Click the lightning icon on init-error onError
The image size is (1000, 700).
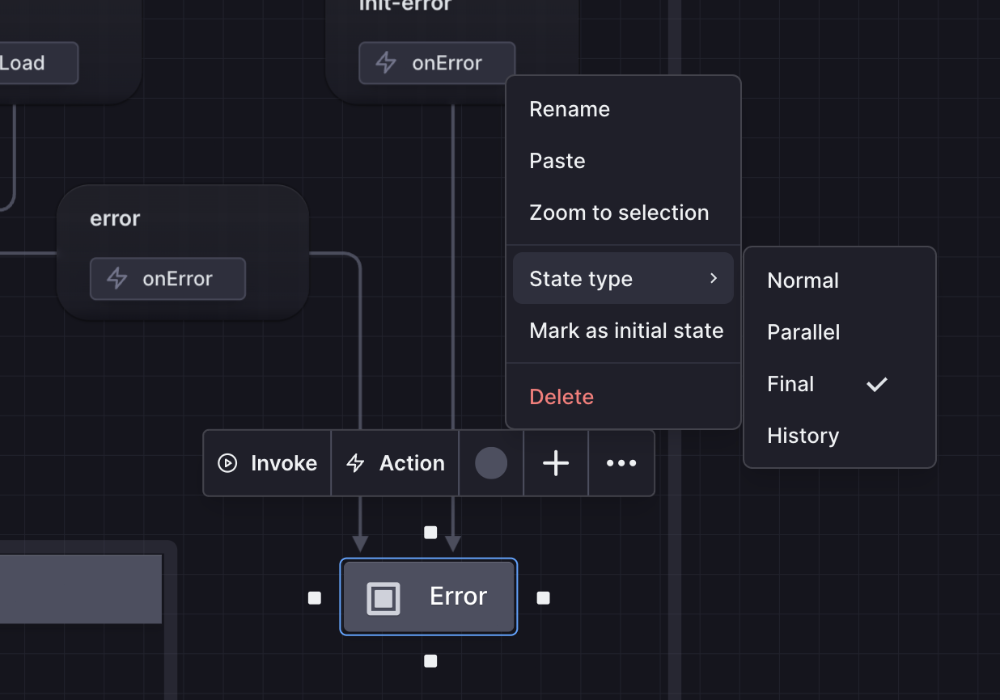coord(386,63)
